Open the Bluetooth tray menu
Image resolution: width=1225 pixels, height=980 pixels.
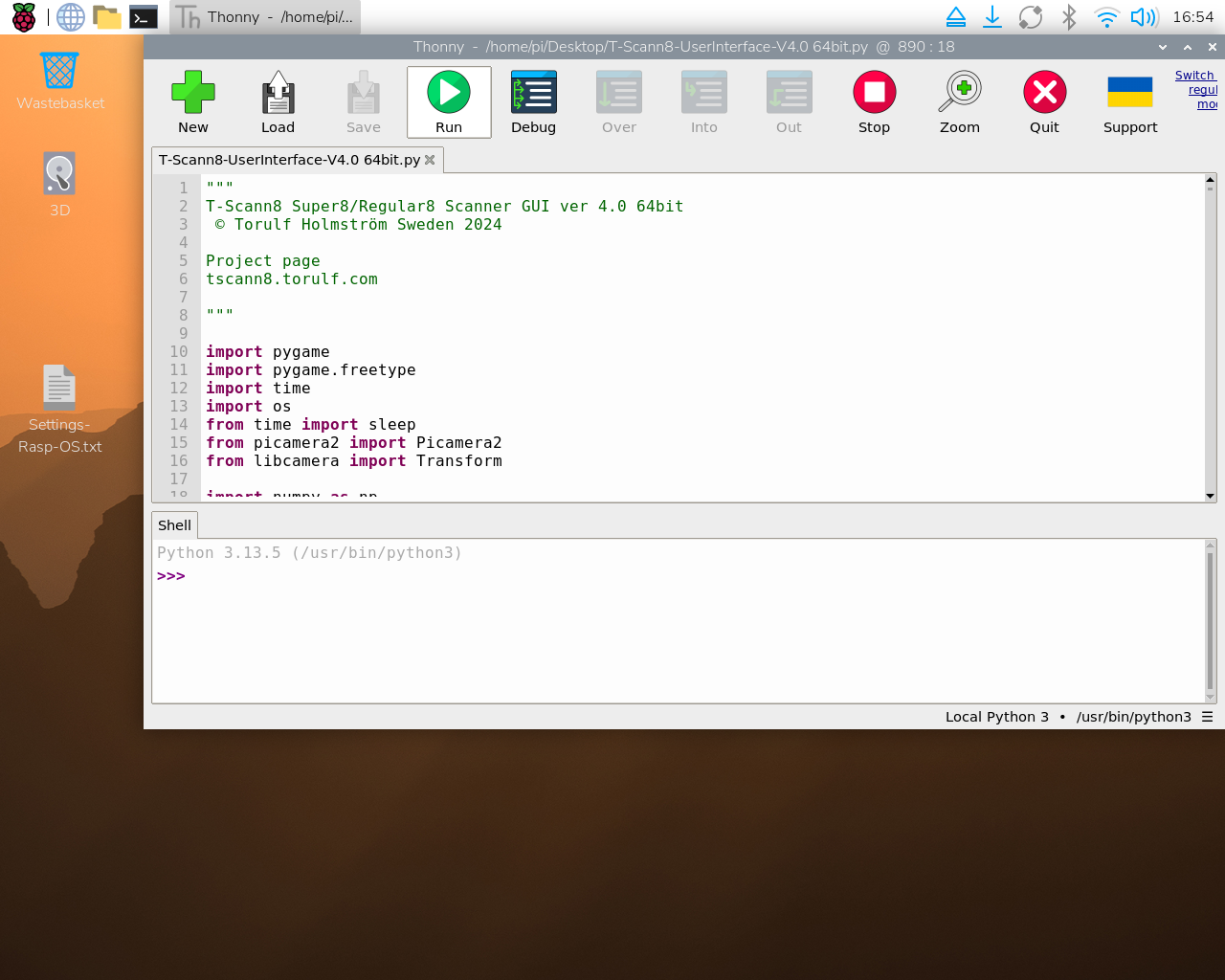pos(1069,17)
